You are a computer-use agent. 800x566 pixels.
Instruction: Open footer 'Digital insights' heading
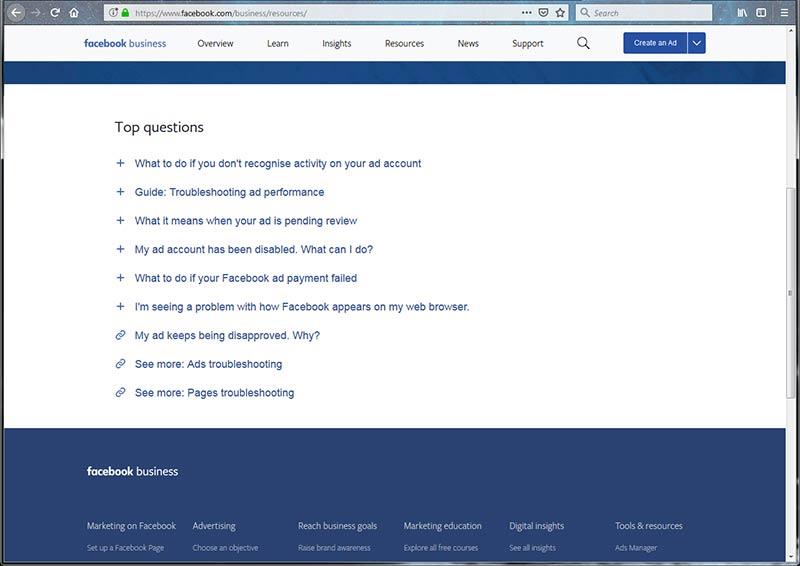[x=537, y=526]
